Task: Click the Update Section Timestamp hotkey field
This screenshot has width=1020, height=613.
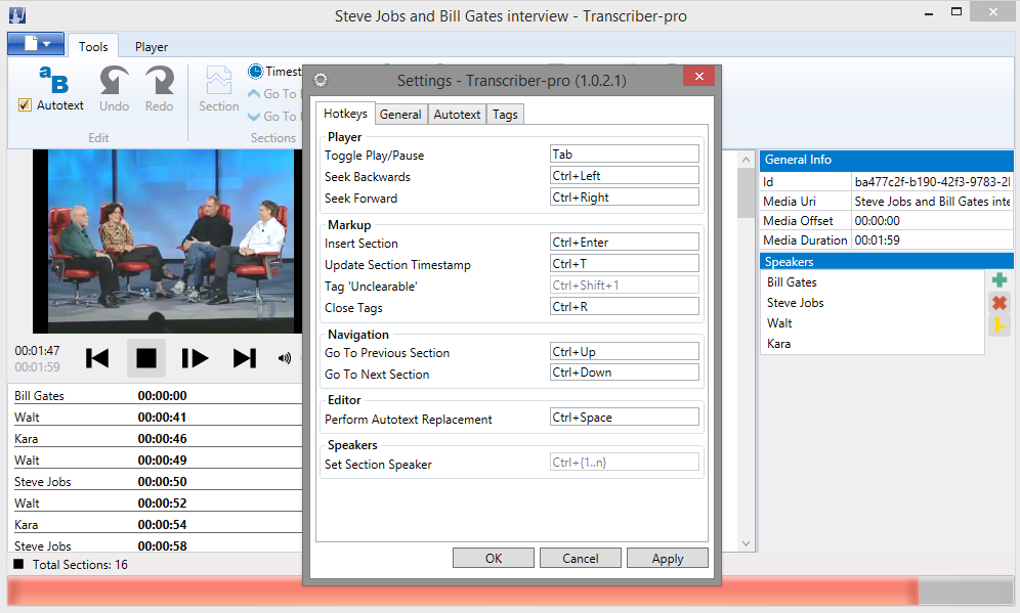Action: [624, 264]
